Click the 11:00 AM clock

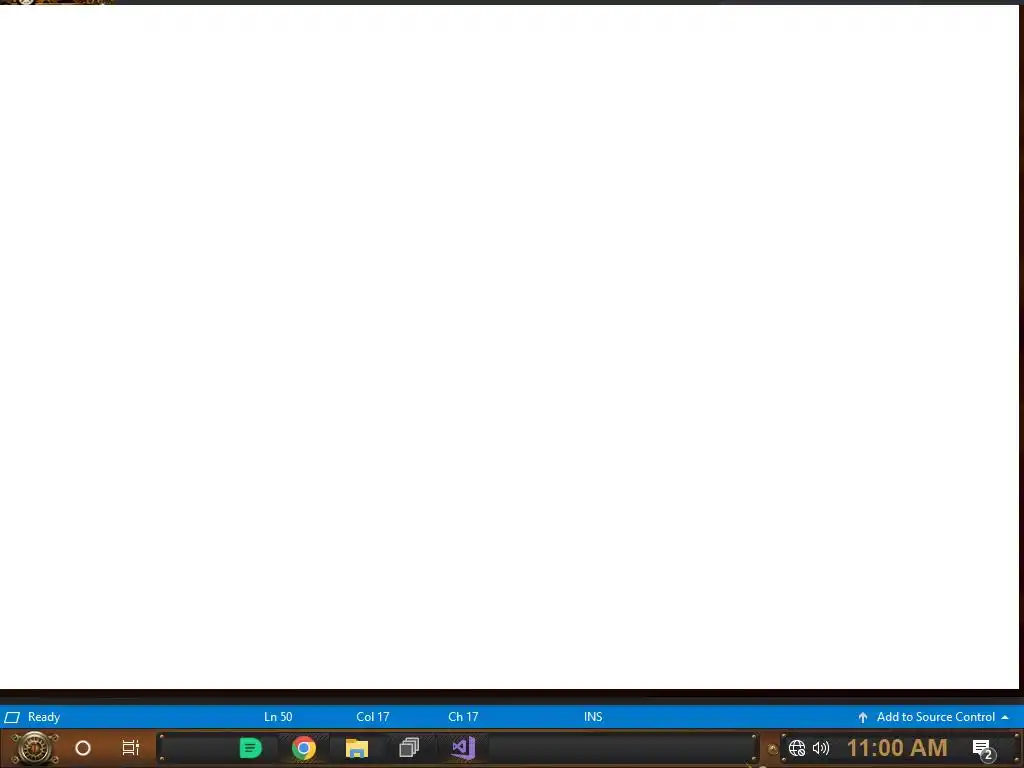[x=897, y=748]
